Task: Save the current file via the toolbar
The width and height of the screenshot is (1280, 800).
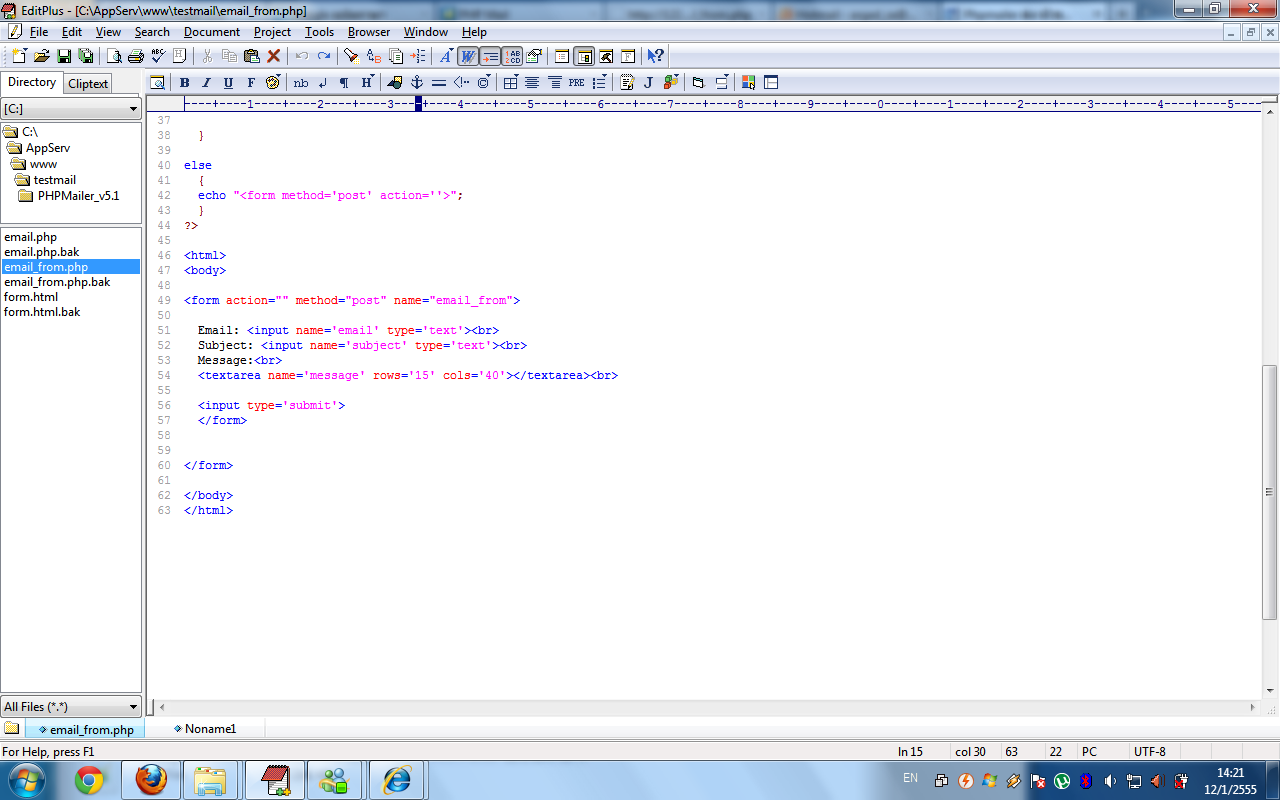Action: click(64, 56)
